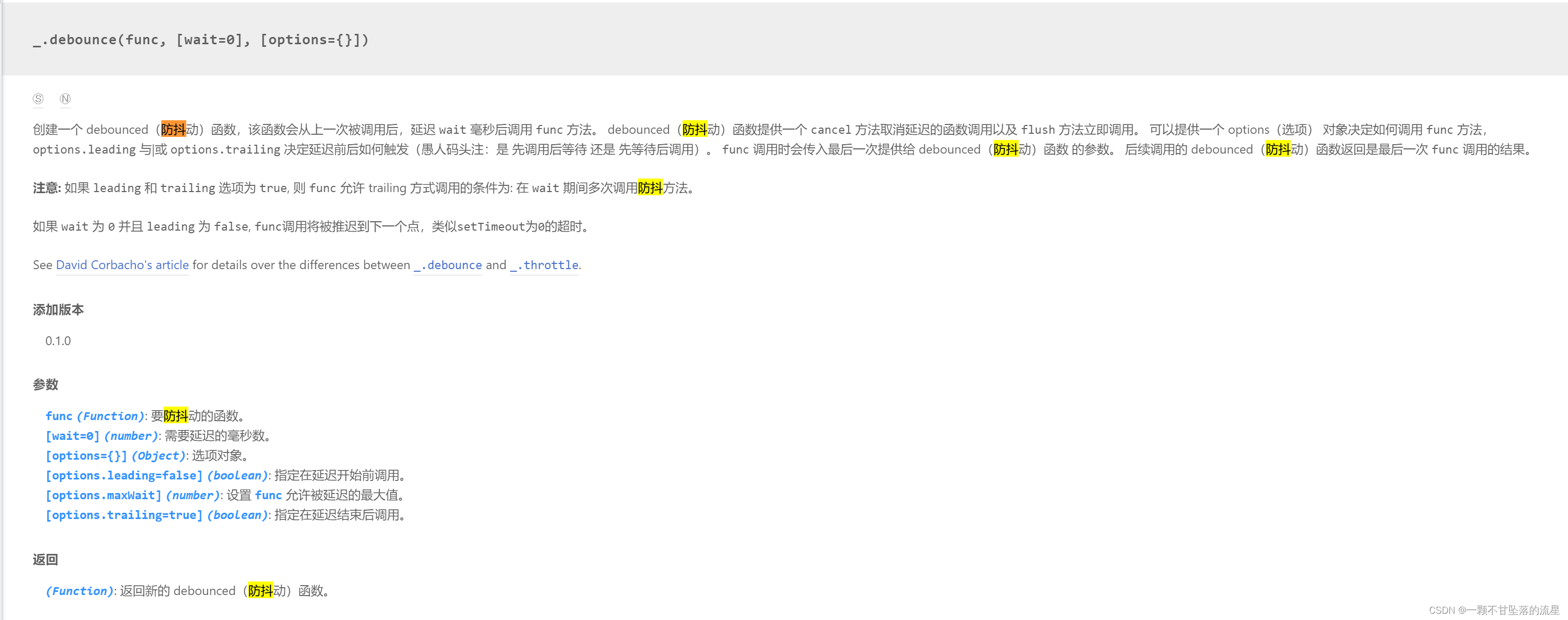Follow the _.debounce link
The image size is (1568, 620).
point(448,265)
